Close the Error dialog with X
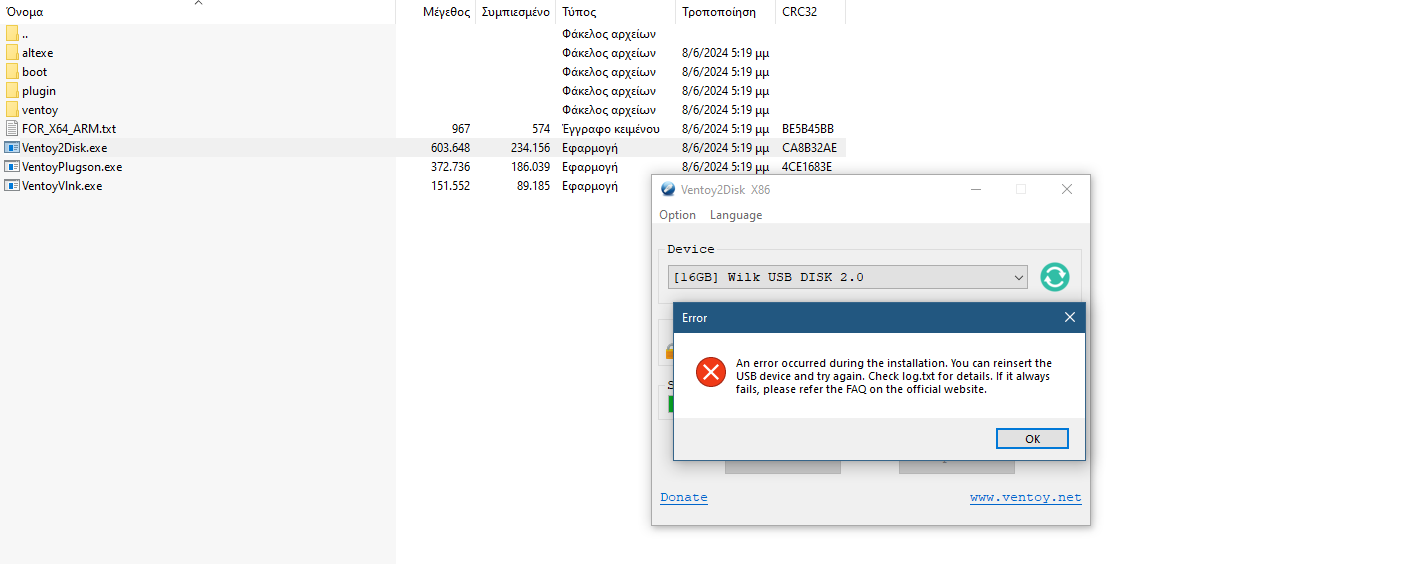The height and width of the screenshot is (564, 1418). (1069, 318)
